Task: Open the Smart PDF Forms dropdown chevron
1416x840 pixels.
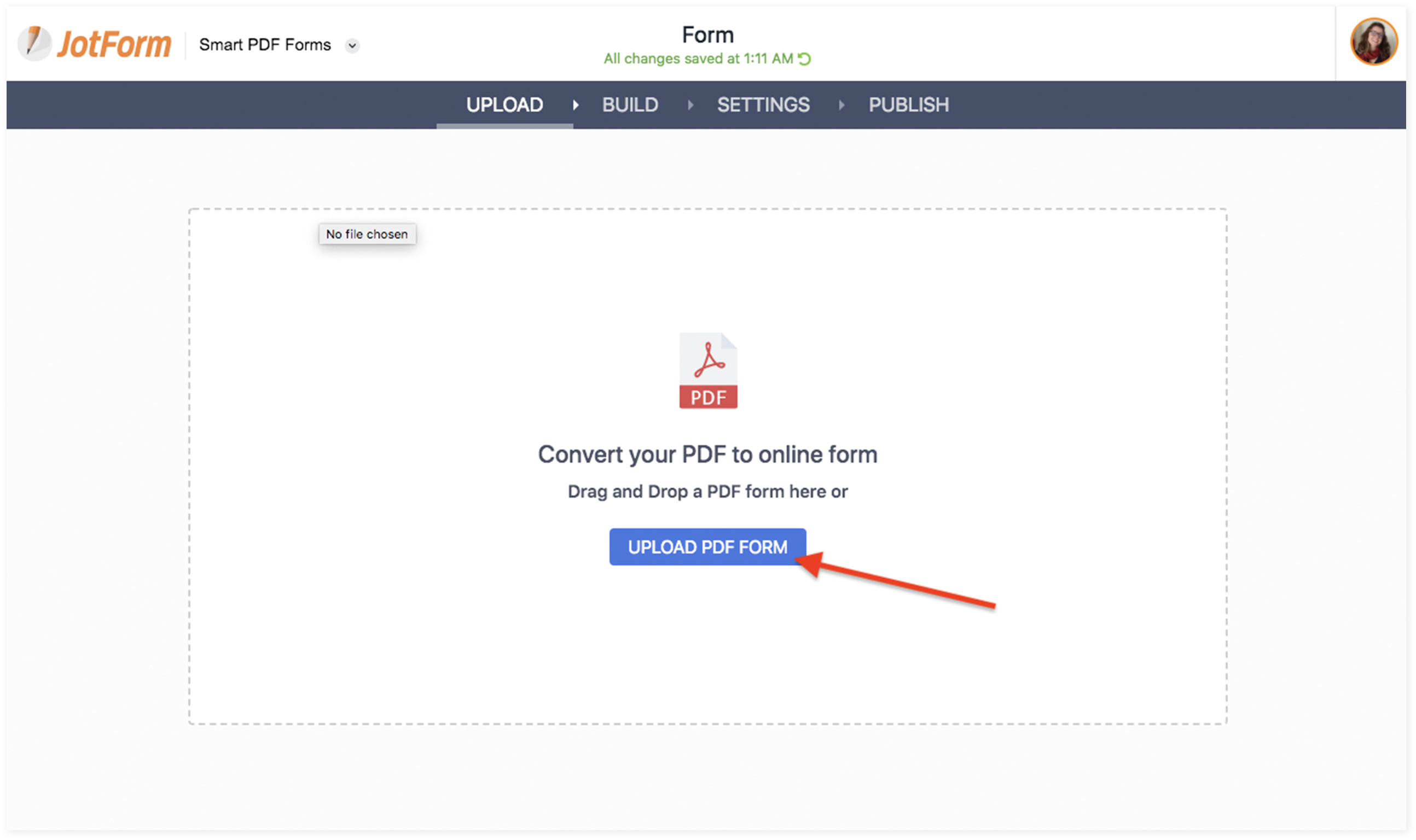Action: pyautogui.click(x=352, y=45)
